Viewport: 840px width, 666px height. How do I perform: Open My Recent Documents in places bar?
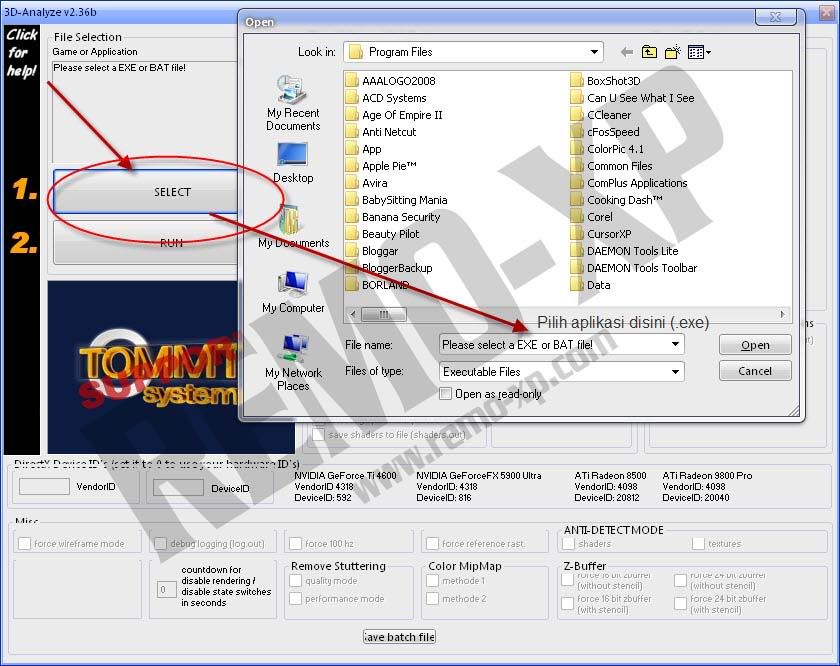[293, 104]
